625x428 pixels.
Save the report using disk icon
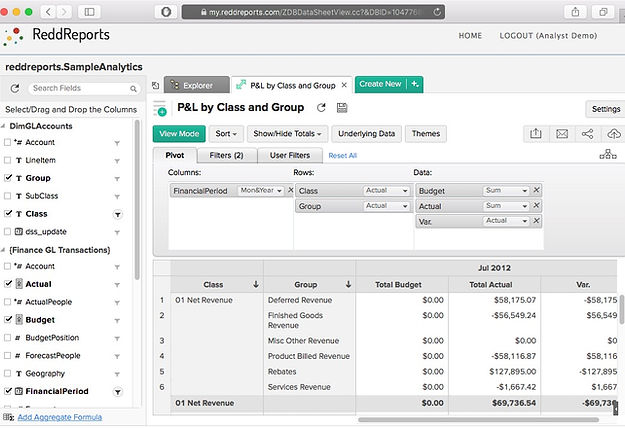coord(342,108)
